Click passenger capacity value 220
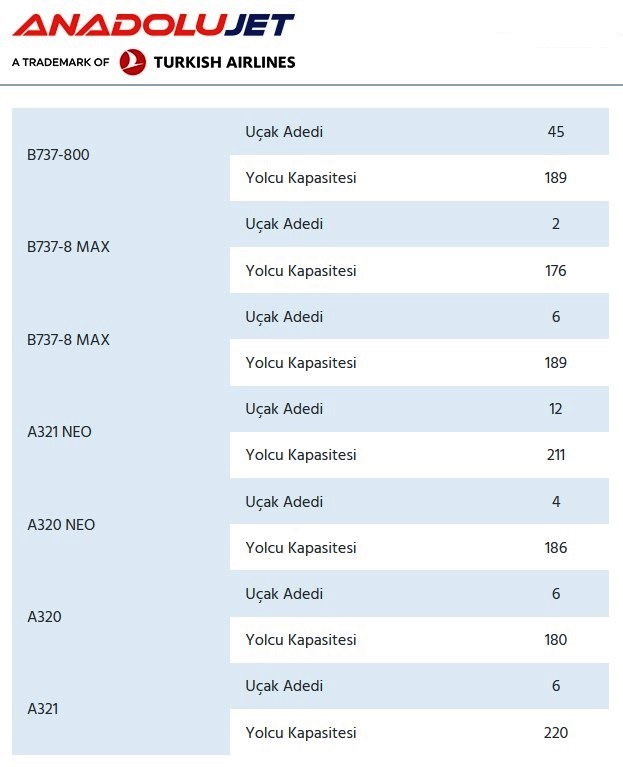Image resolution: width=623 pixels, height=767 pixels. 556,733
